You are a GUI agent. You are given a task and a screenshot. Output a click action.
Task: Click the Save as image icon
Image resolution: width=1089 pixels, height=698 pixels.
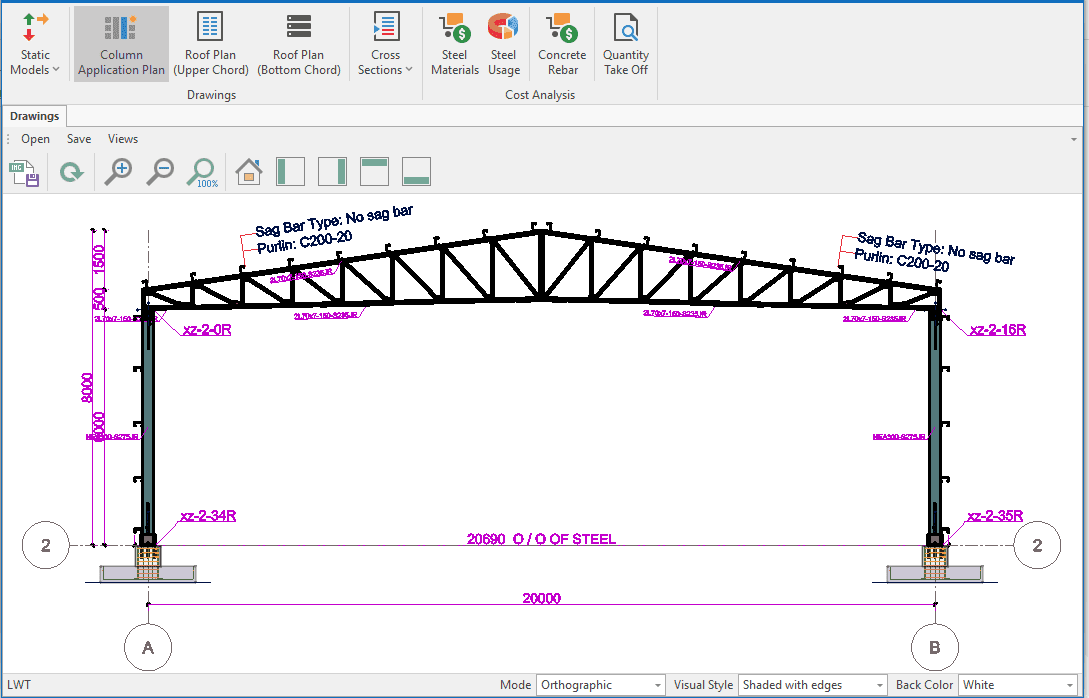[24, 173]
